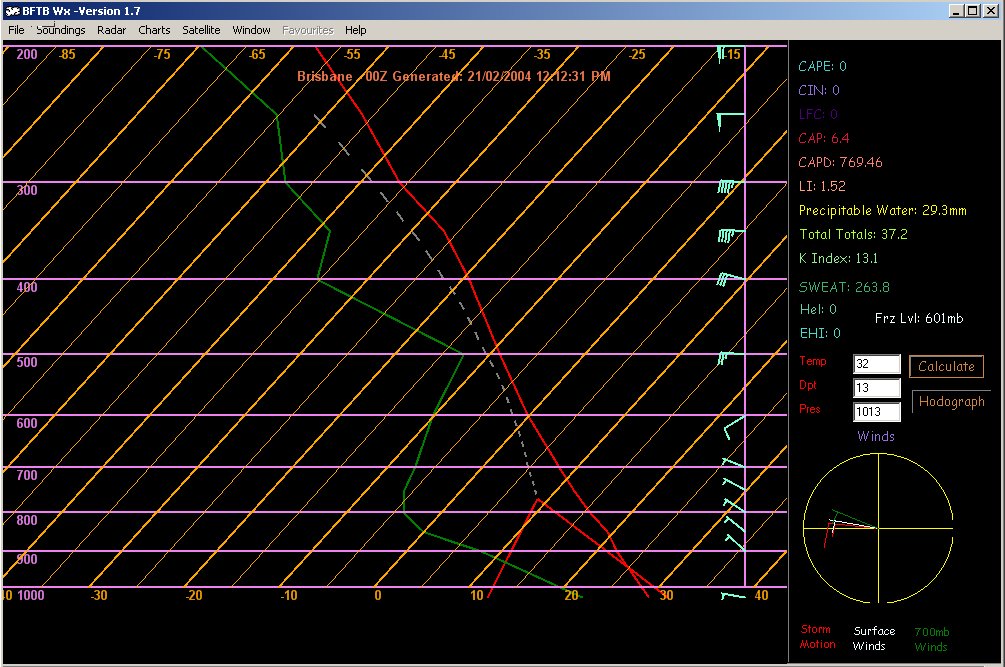Open the File menu

tap(16, 30)
